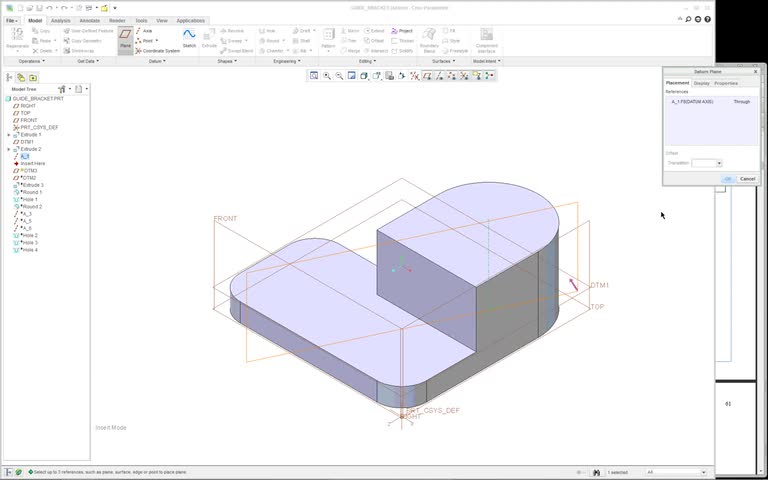Click the Save icon in quick access toolbar

coord(40,8)
